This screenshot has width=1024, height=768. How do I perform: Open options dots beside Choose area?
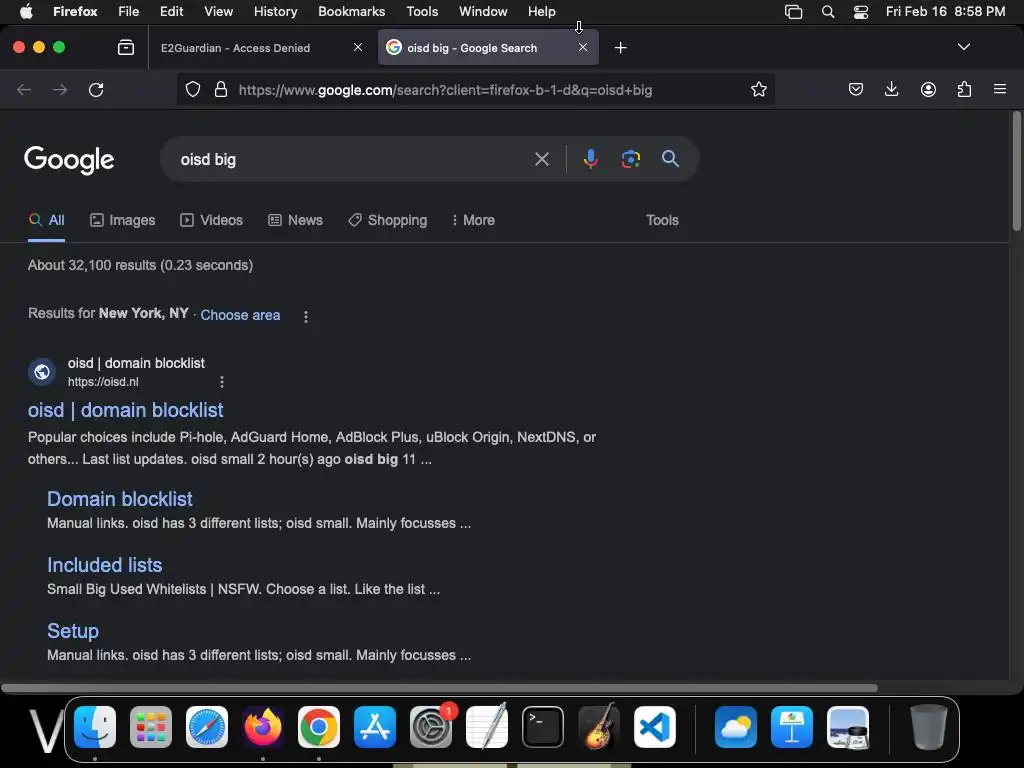[306, 317]
